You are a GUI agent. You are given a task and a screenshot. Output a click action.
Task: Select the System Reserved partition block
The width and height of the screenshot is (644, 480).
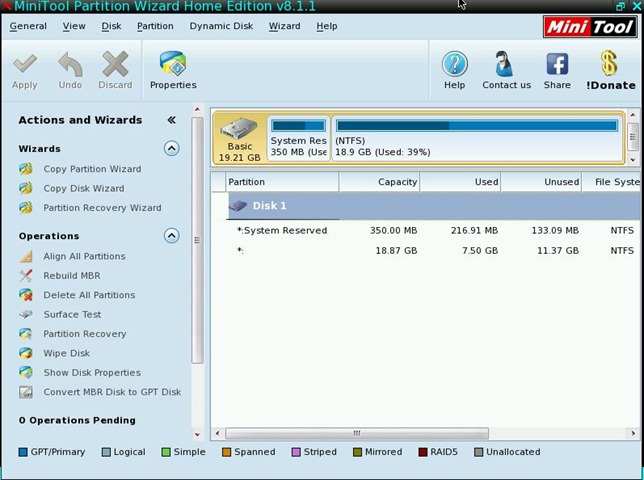(x=299, y=138)
